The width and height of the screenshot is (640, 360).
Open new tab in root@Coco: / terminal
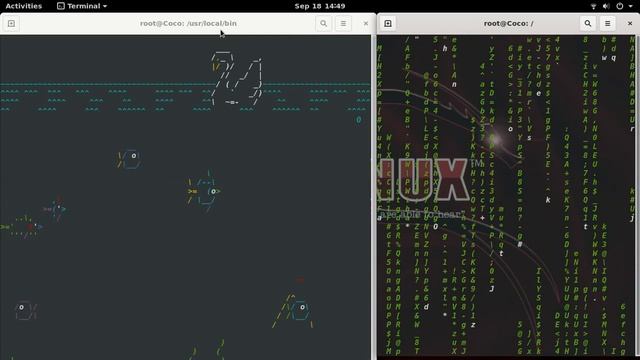388,24
